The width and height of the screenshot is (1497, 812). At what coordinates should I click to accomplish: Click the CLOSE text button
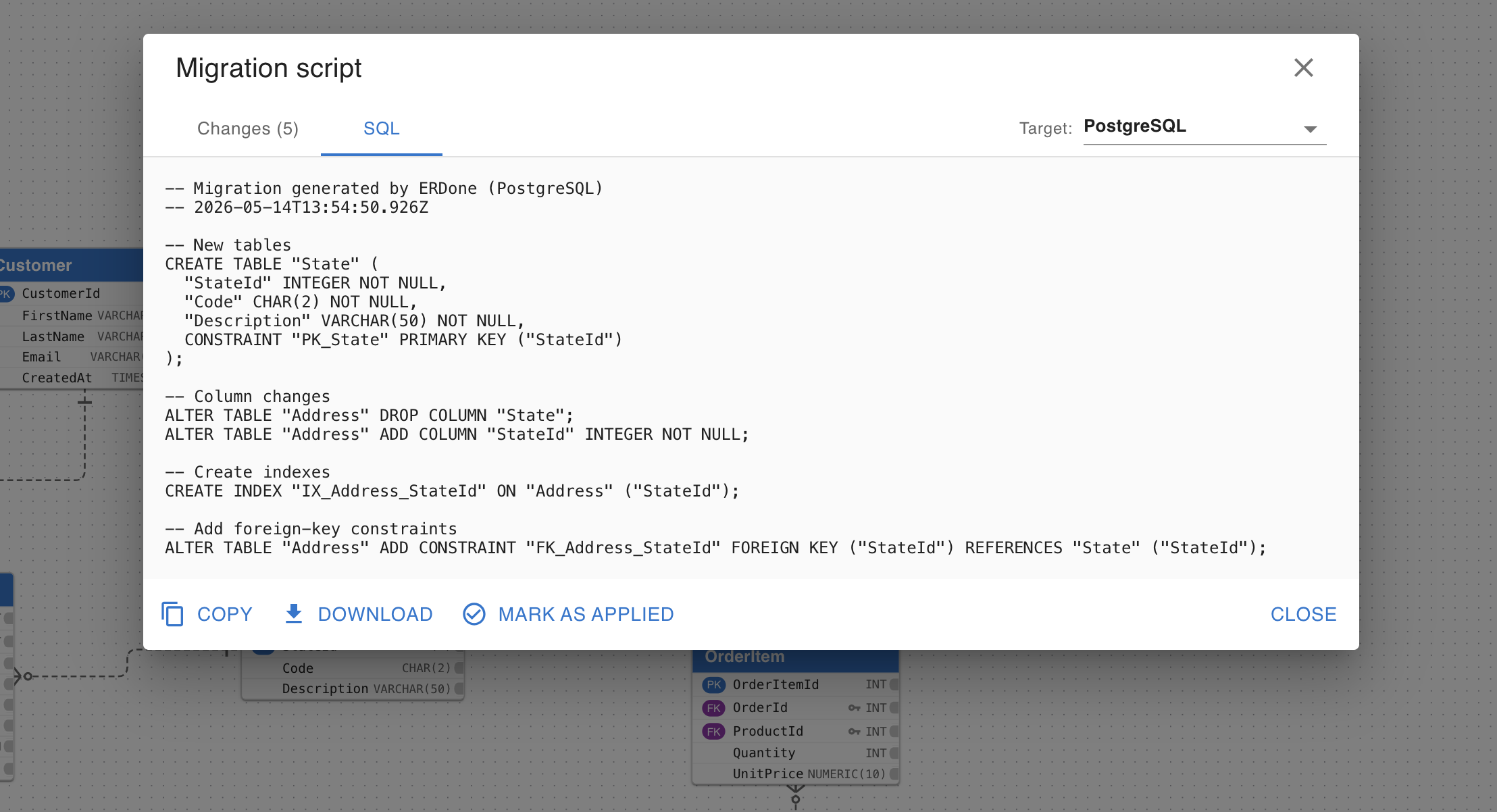coord(1303,614)
